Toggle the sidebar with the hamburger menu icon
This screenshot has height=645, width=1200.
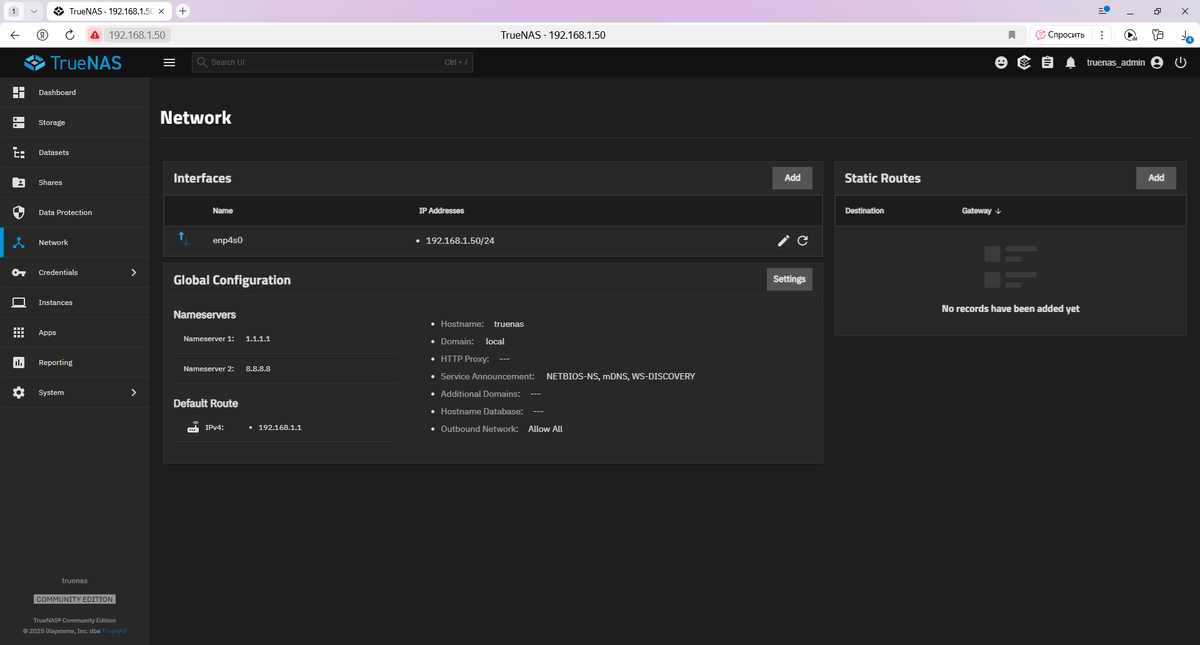169,62
